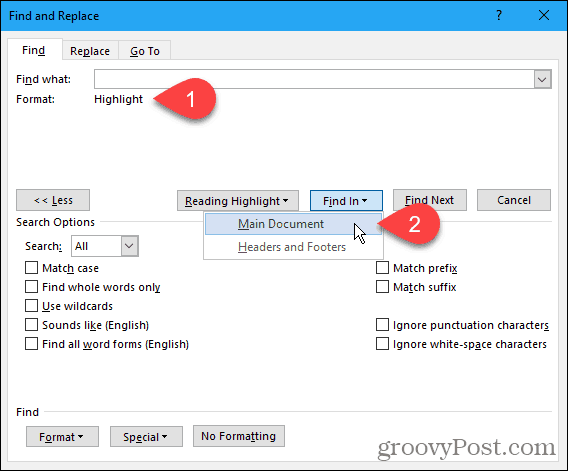Tick Find whole words only
The height and width of the screenshot is (471, 568).
[x=32, y=287]
